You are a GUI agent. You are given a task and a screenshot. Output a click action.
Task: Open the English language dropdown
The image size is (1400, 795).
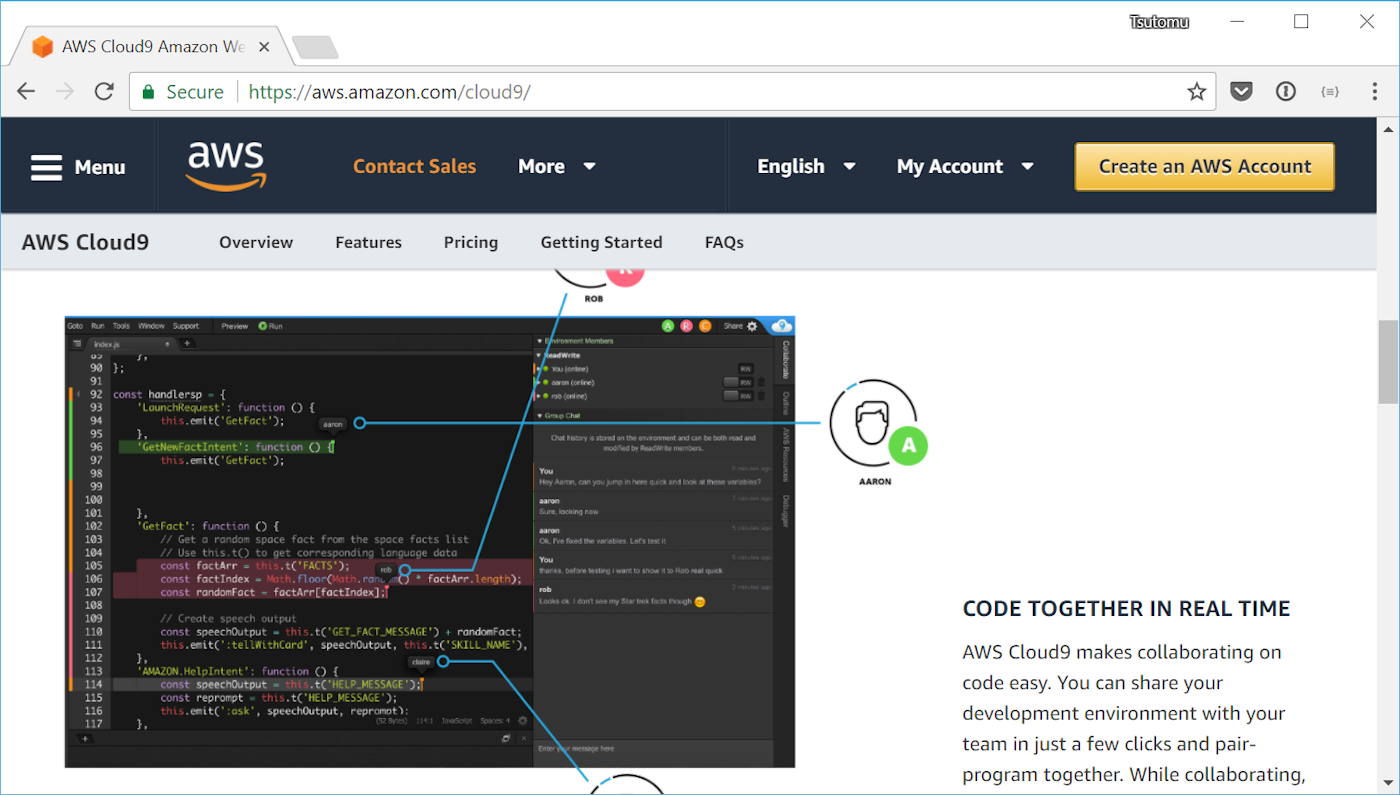[x=806, y=166]
